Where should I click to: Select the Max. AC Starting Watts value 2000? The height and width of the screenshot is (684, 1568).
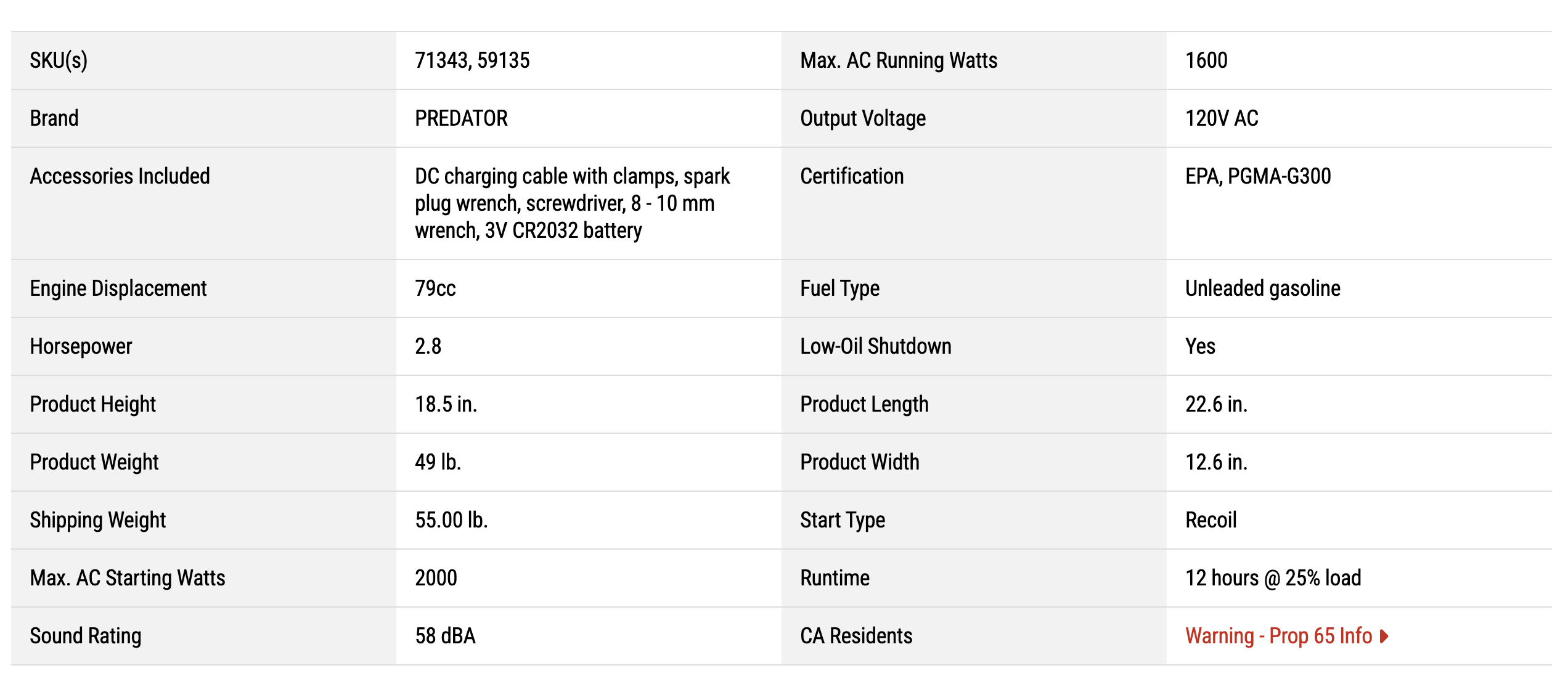[436, 578]
